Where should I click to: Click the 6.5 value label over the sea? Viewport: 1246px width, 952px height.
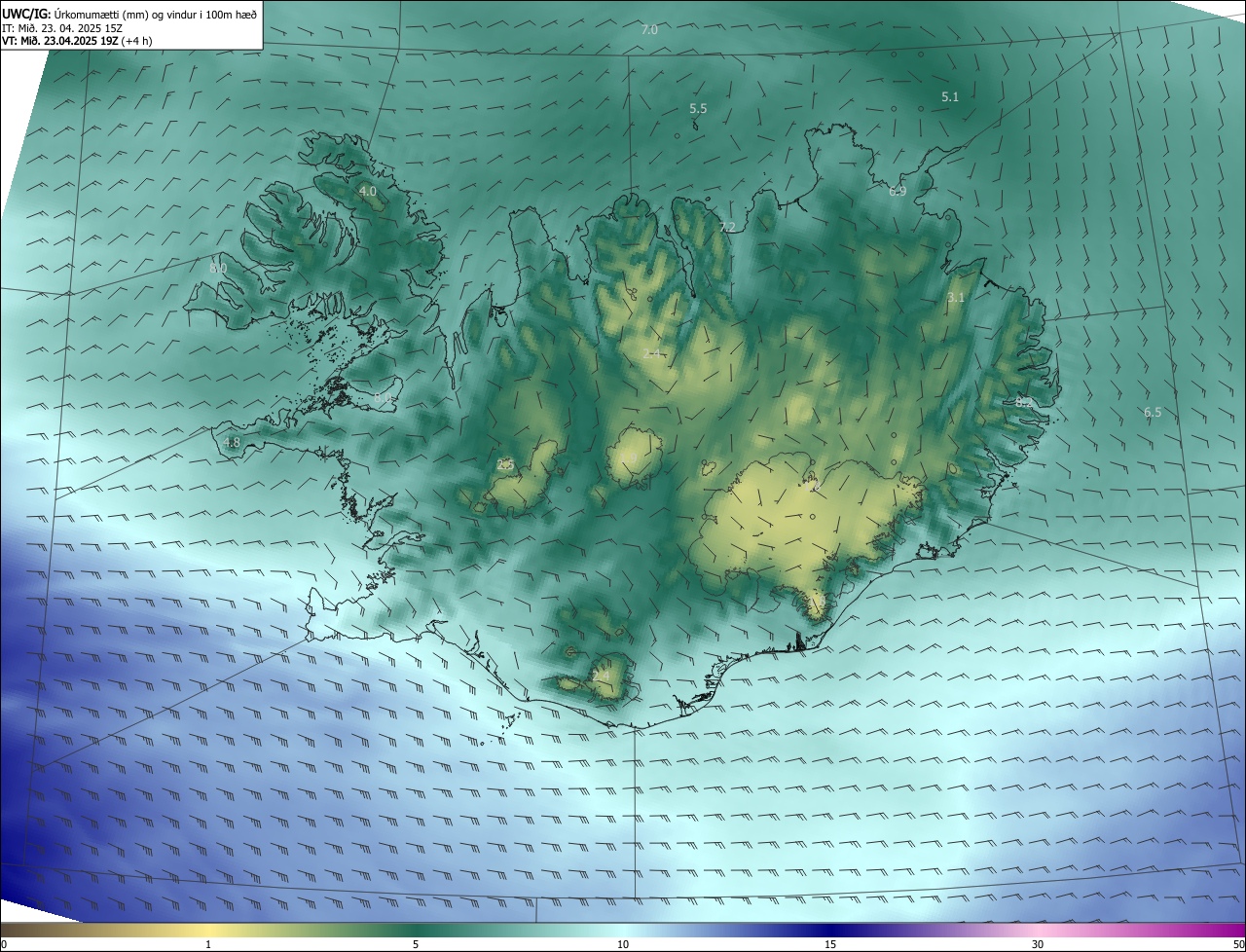[x=1153, y=413]
